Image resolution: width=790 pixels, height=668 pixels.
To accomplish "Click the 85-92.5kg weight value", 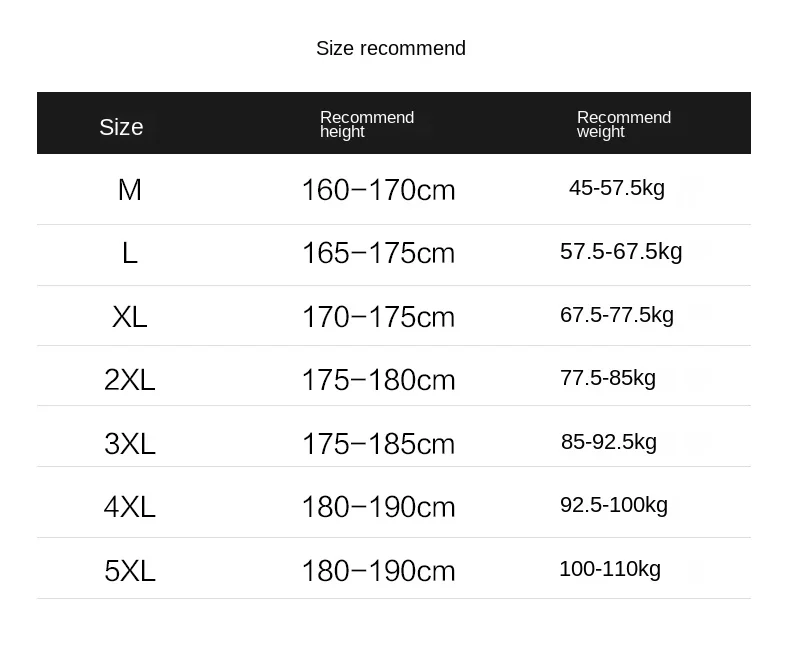I will click(x=608, y=441).
